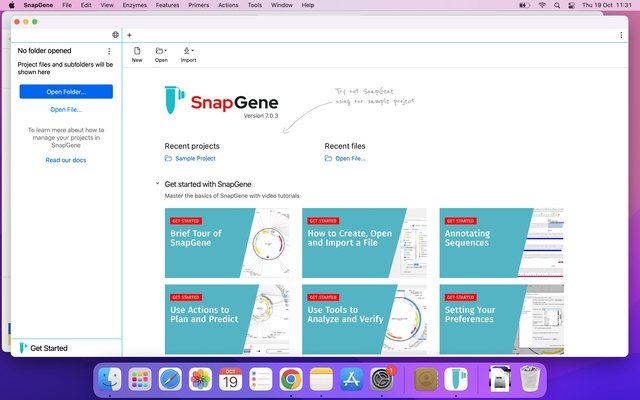
Task: Open Calendar from the Dock
Action: 231,379
